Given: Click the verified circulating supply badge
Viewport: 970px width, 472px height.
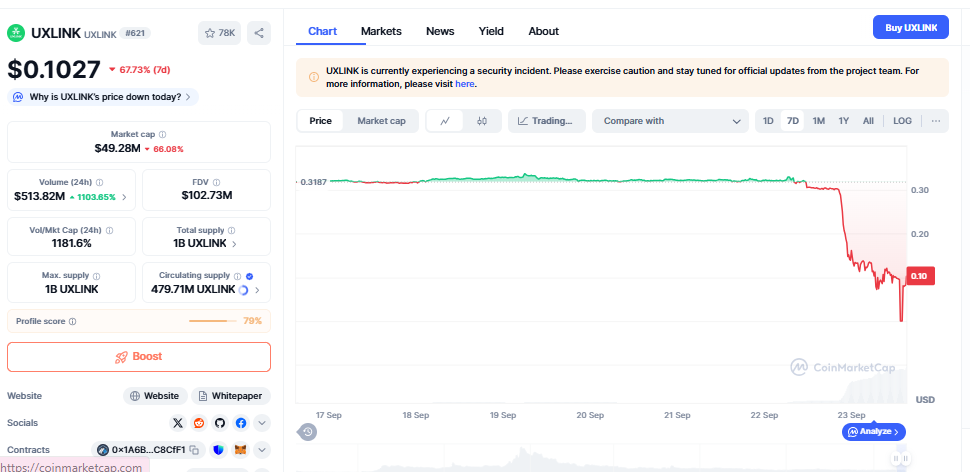Looking at the screenshot, I should 249,276.
